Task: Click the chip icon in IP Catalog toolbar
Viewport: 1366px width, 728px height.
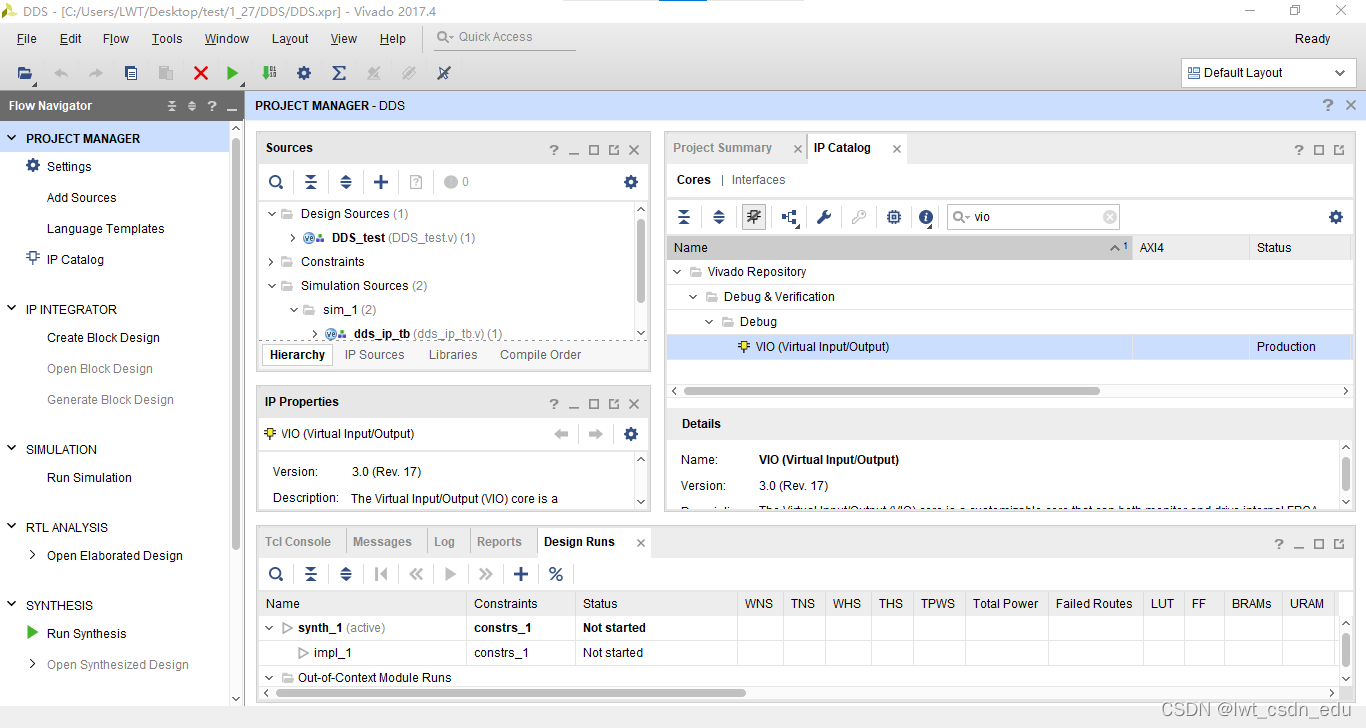Action: tap(894, 217)
